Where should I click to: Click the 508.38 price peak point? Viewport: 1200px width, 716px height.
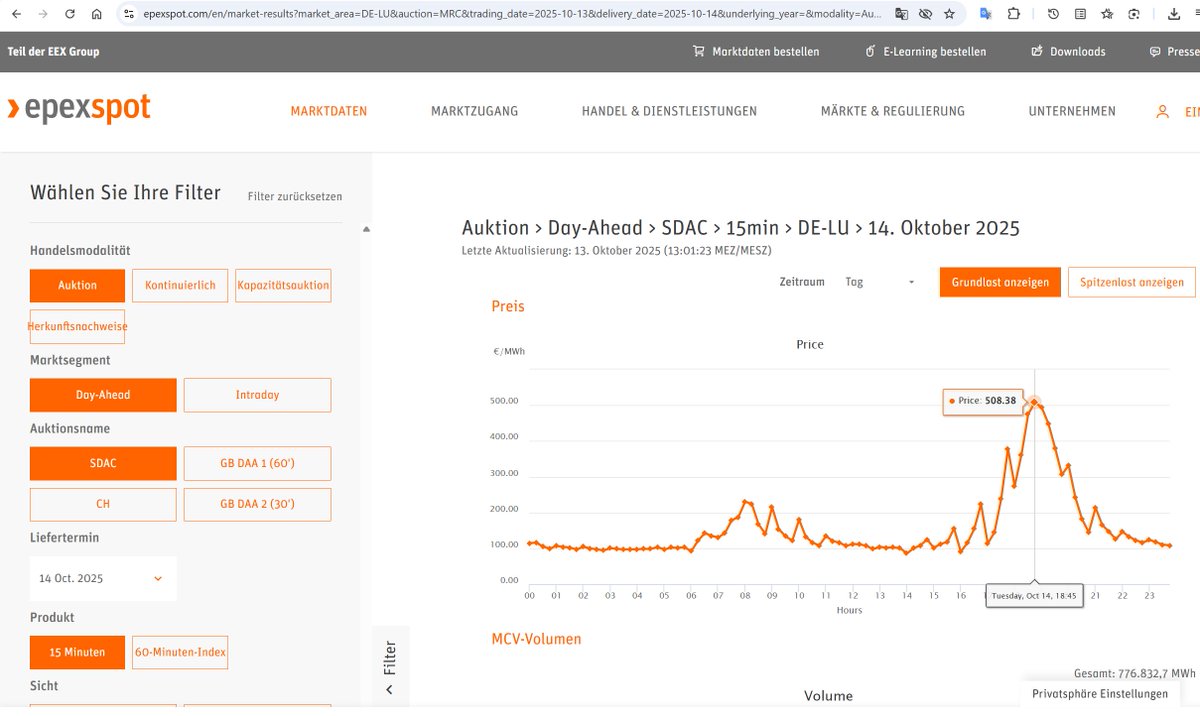[1034, 402]
